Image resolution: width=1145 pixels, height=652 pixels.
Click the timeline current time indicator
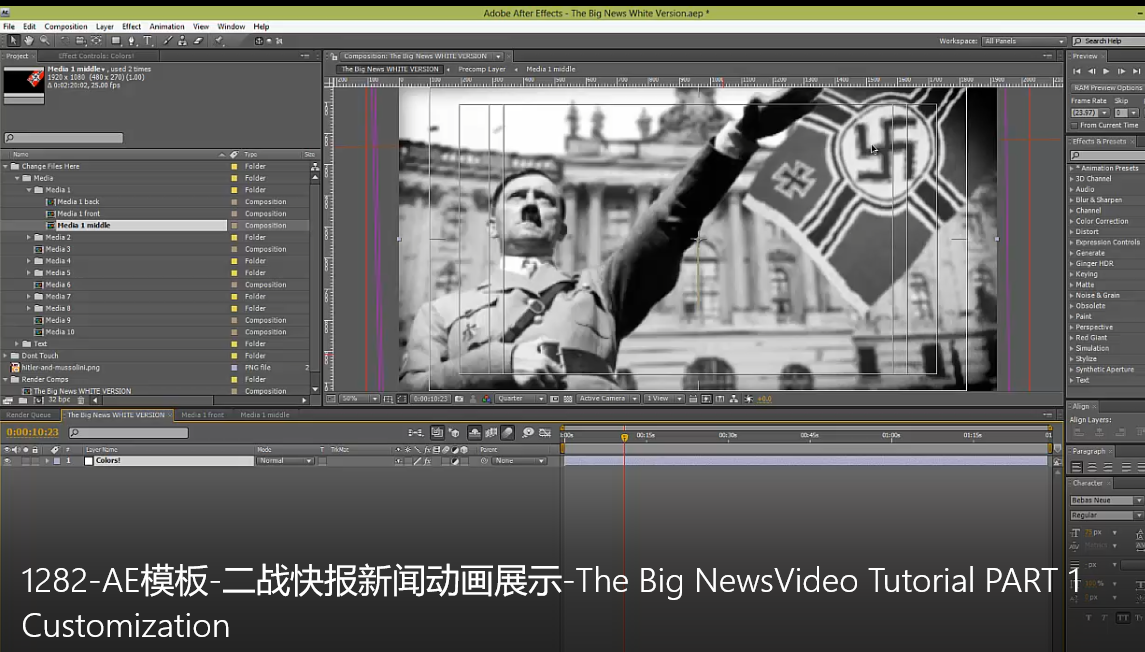pyautogui.click(x=624, y=437)
